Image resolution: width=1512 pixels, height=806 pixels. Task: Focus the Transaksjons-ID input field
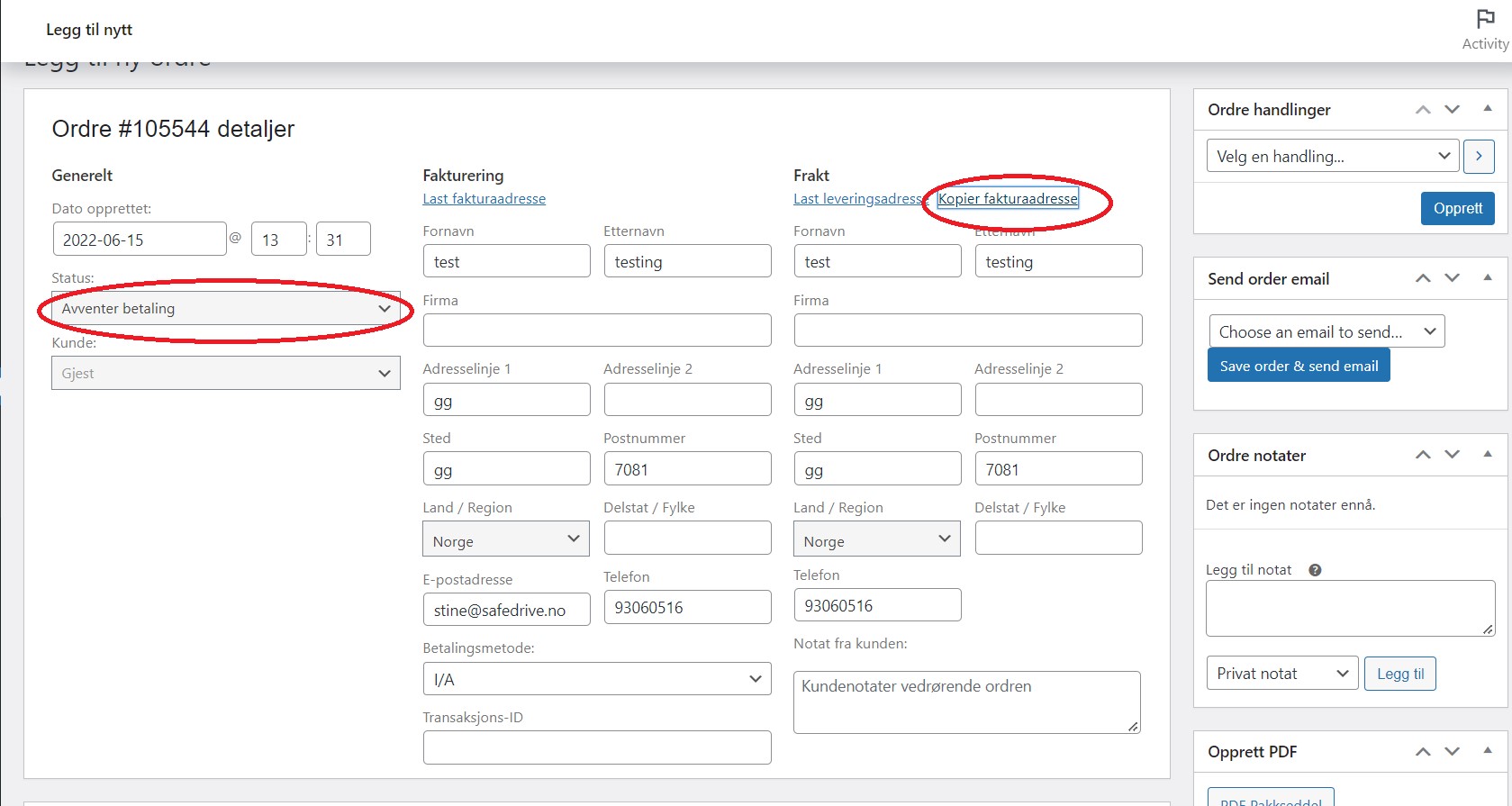click(x=596, y=747)
